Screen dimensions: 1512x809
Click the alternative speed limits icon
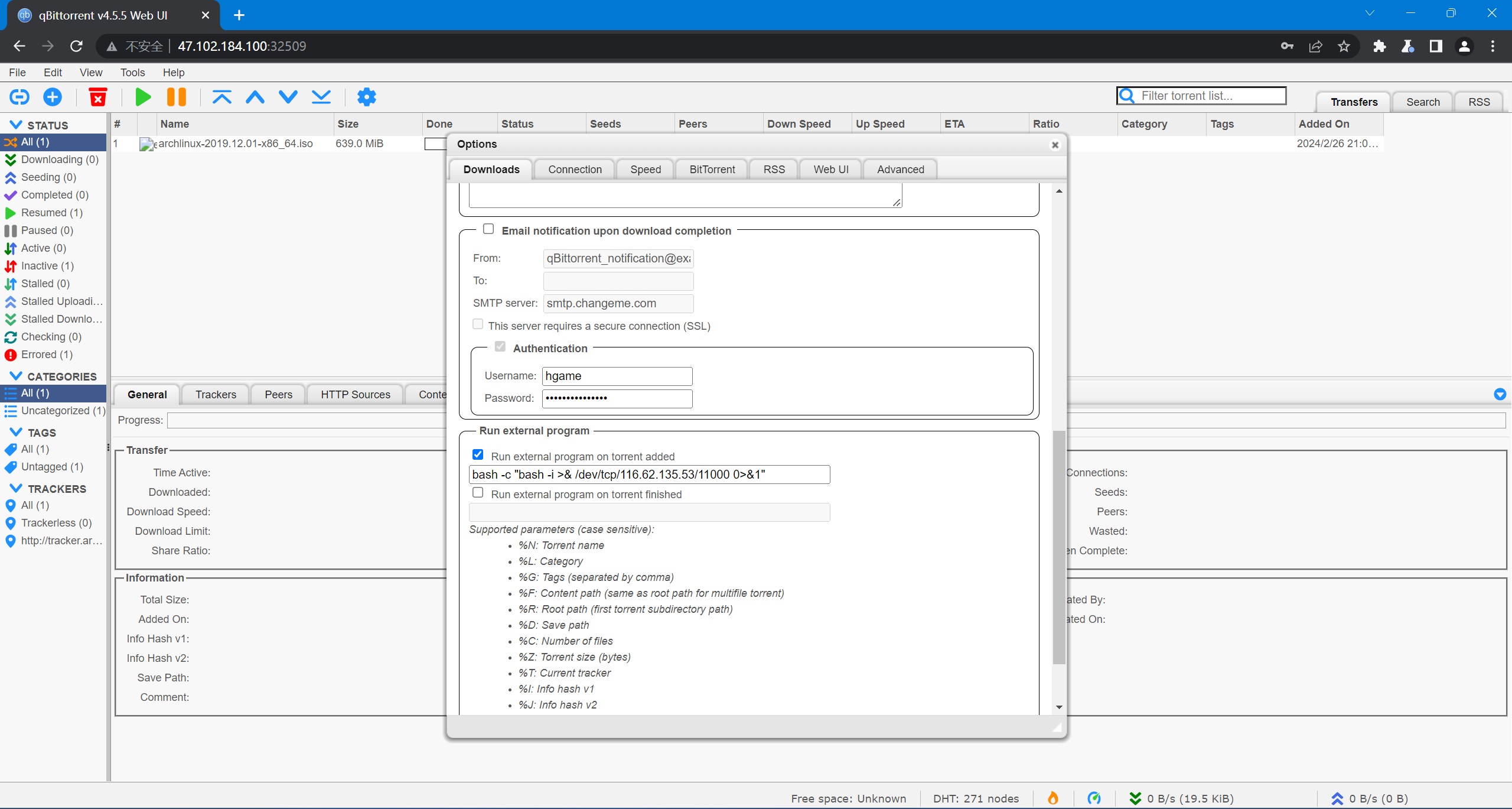pos(1094,798)
